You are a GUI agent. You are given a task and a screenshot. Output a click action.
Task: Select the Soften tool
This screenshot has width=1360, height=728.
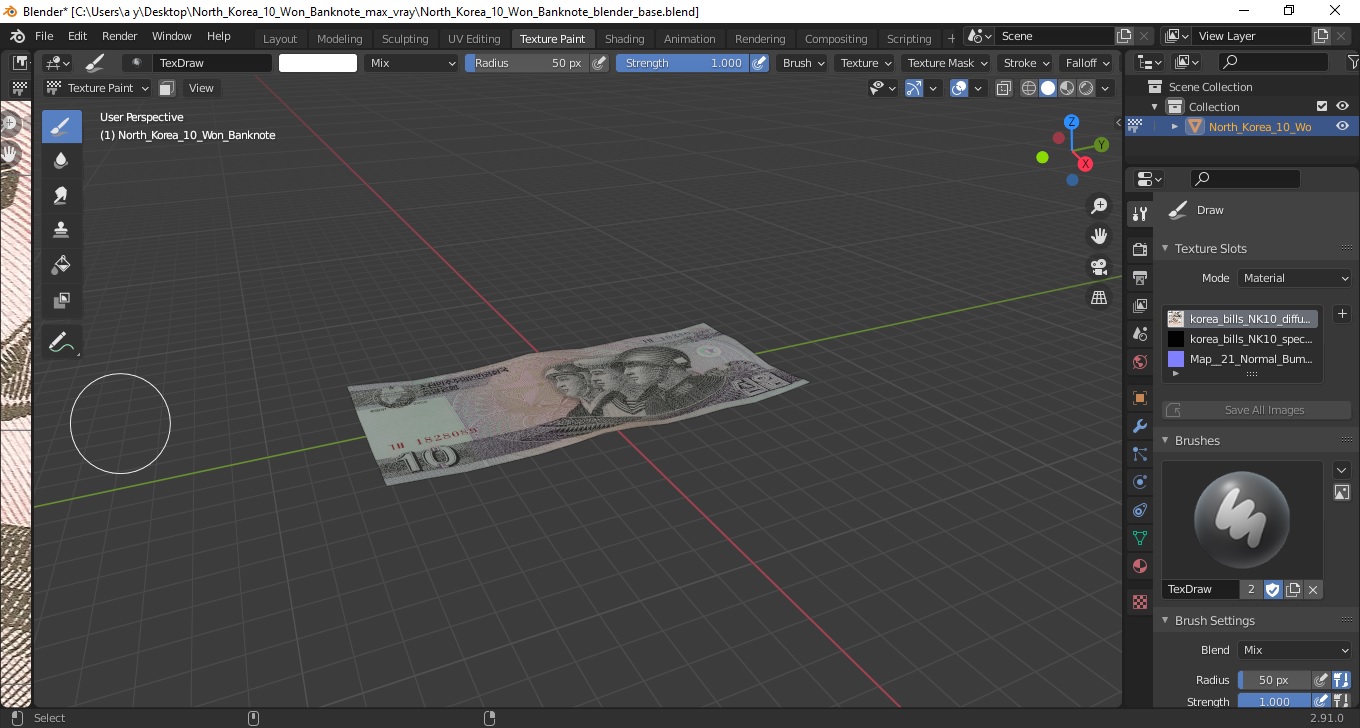tap(61, 161)
